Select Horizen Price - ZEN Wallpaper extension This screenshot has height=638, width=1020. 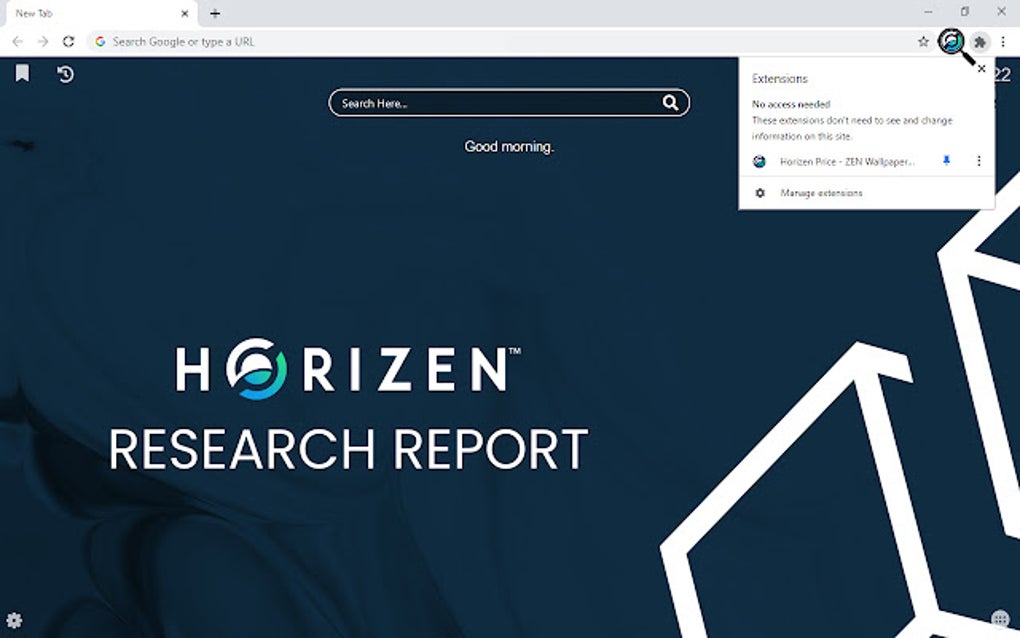pyautogui.click(x=846, y=161)
